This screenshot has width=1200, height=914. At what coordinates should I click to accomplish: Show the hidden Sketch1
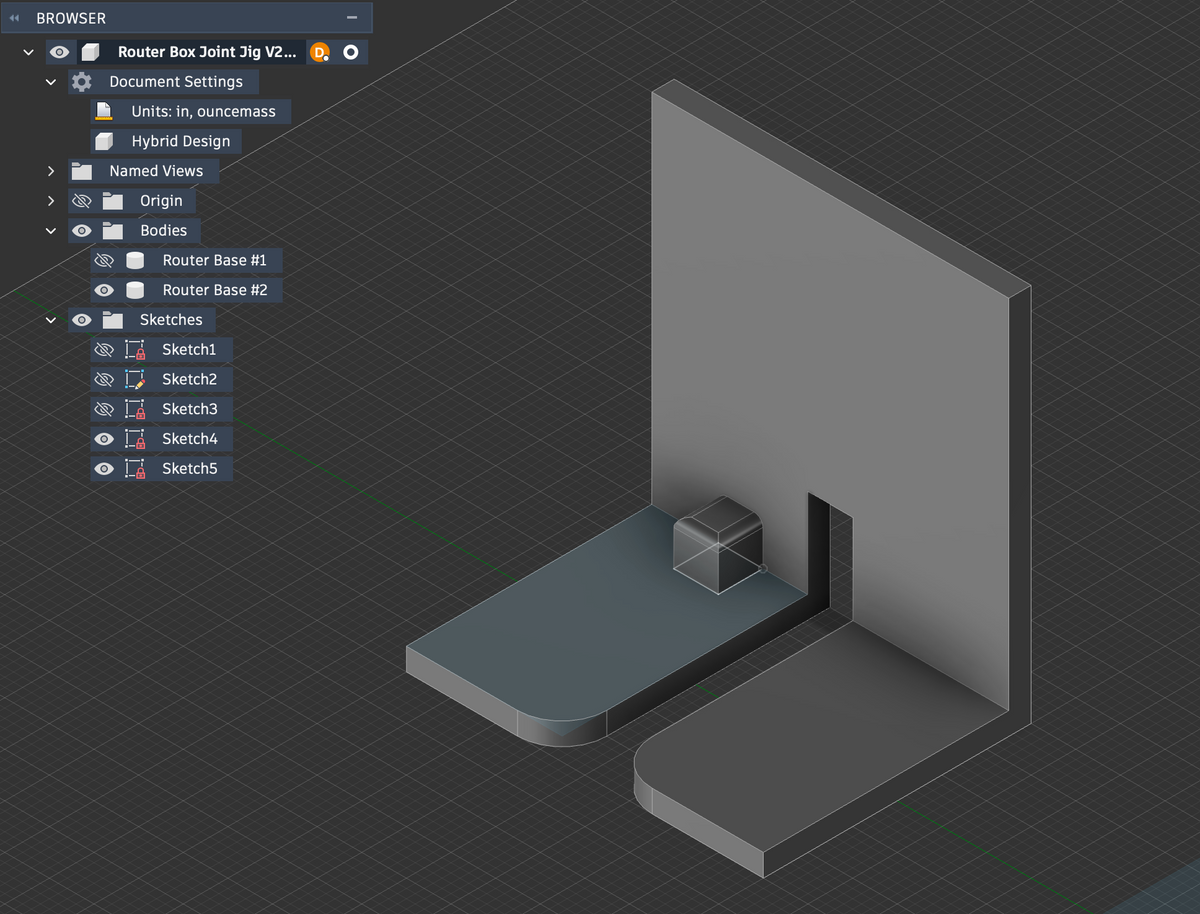[104, 350]
